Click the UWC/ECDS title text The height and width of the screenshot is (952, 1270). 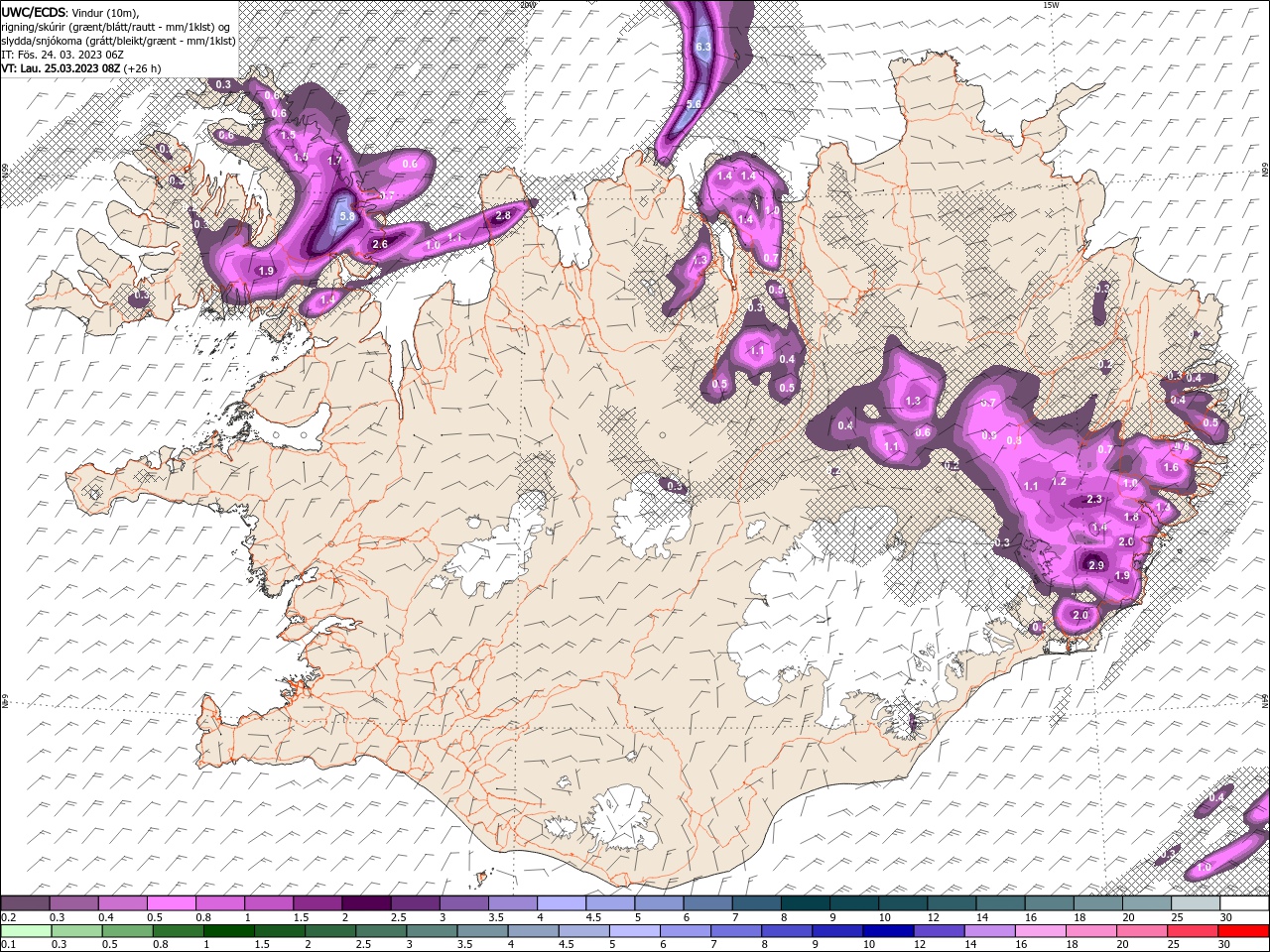click(x=35, y=12)
